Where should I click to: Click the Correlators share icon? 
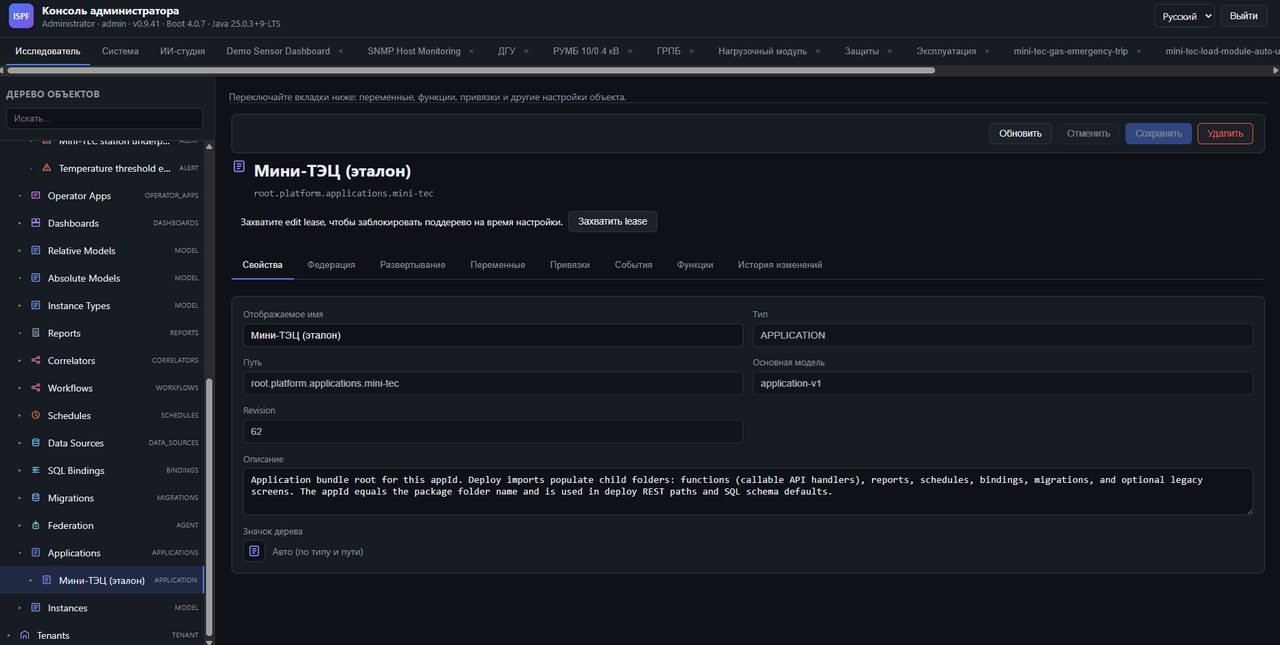(x=36, y=361)
